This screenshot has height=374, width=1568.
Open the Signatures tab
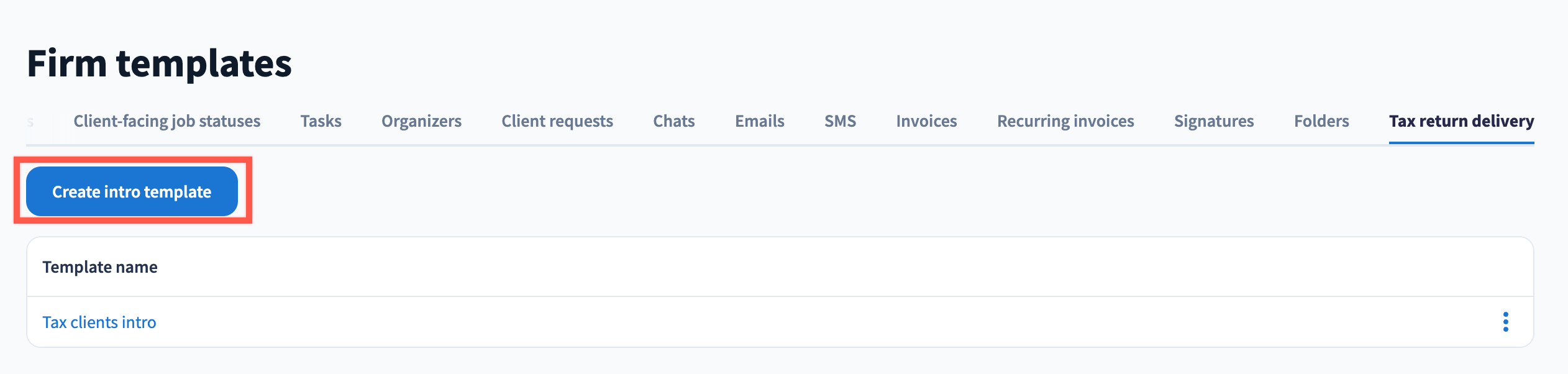[1213, 121]
